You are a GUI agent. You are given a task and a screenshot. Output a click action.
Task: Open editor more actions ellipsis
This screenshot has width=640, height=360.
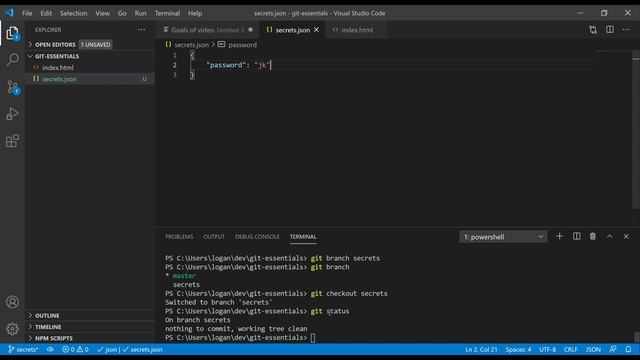(626, 29)
